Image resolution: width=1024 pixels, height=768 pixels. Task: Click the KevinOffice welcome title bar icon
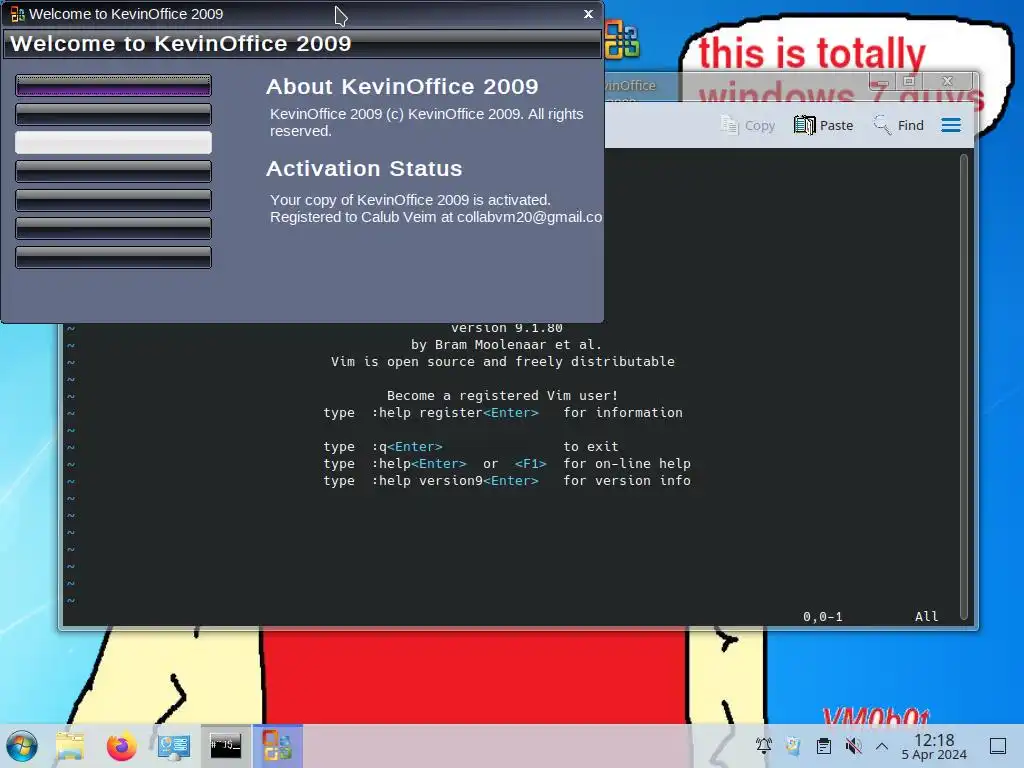point(18,14)
